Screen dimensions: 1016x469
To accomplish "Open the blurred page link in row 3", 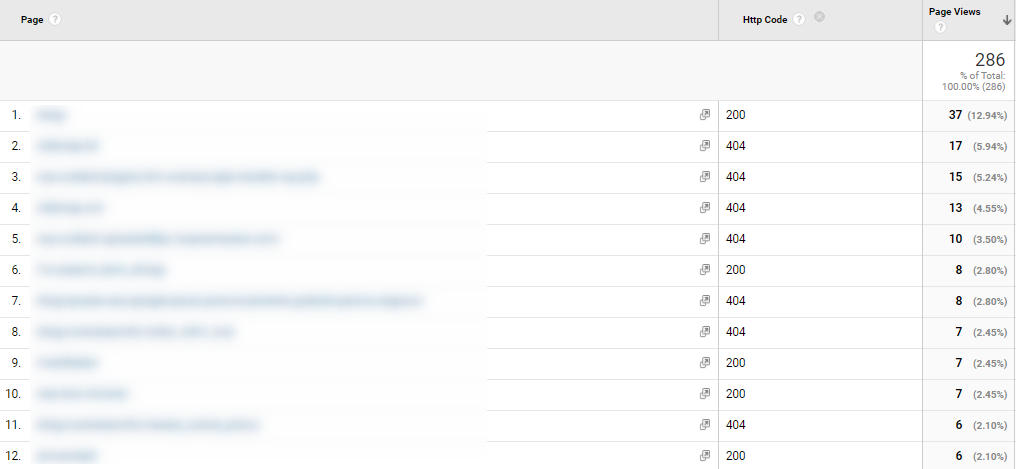I will [177, 177].
